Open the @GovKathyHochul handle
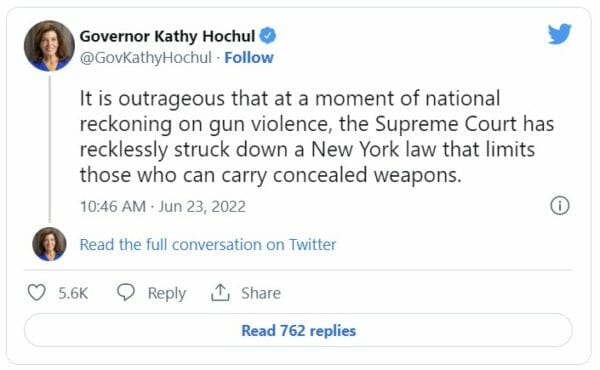This screenshot has height=370, width=600. point(145,58)
